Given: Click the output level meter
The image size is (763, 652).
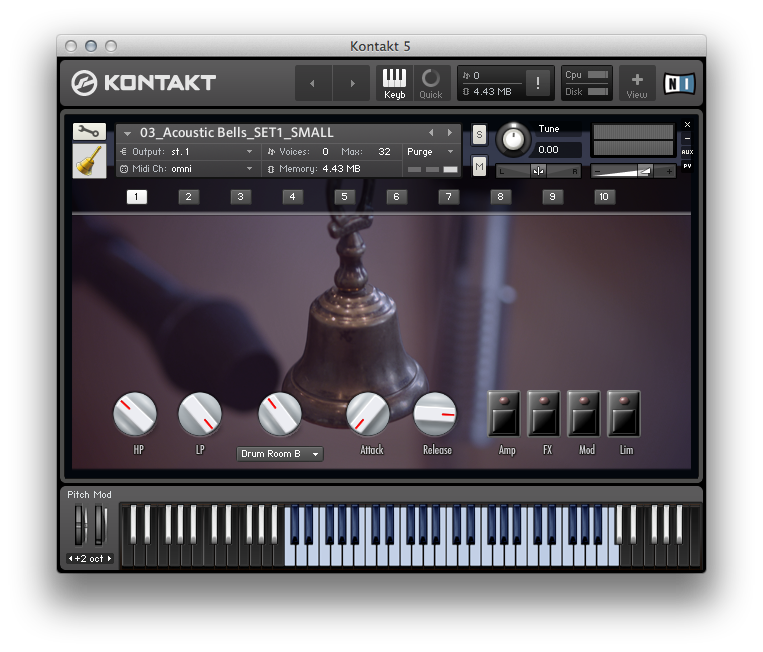Looking at the screenshot, I should coord(633,140).
